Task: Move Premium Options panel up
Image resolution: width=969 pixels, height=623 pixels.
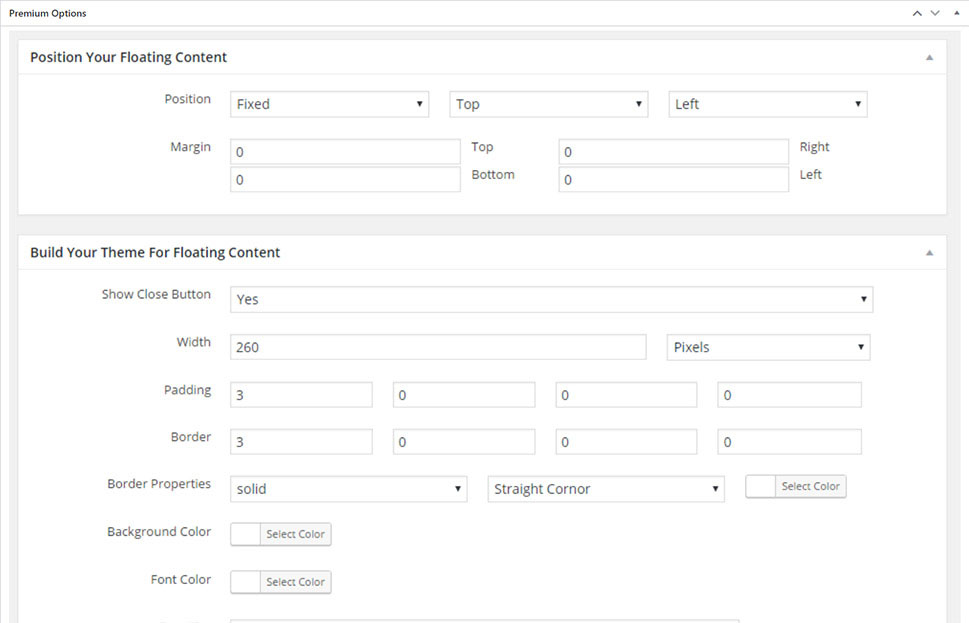Action: (x=917, y=13)
